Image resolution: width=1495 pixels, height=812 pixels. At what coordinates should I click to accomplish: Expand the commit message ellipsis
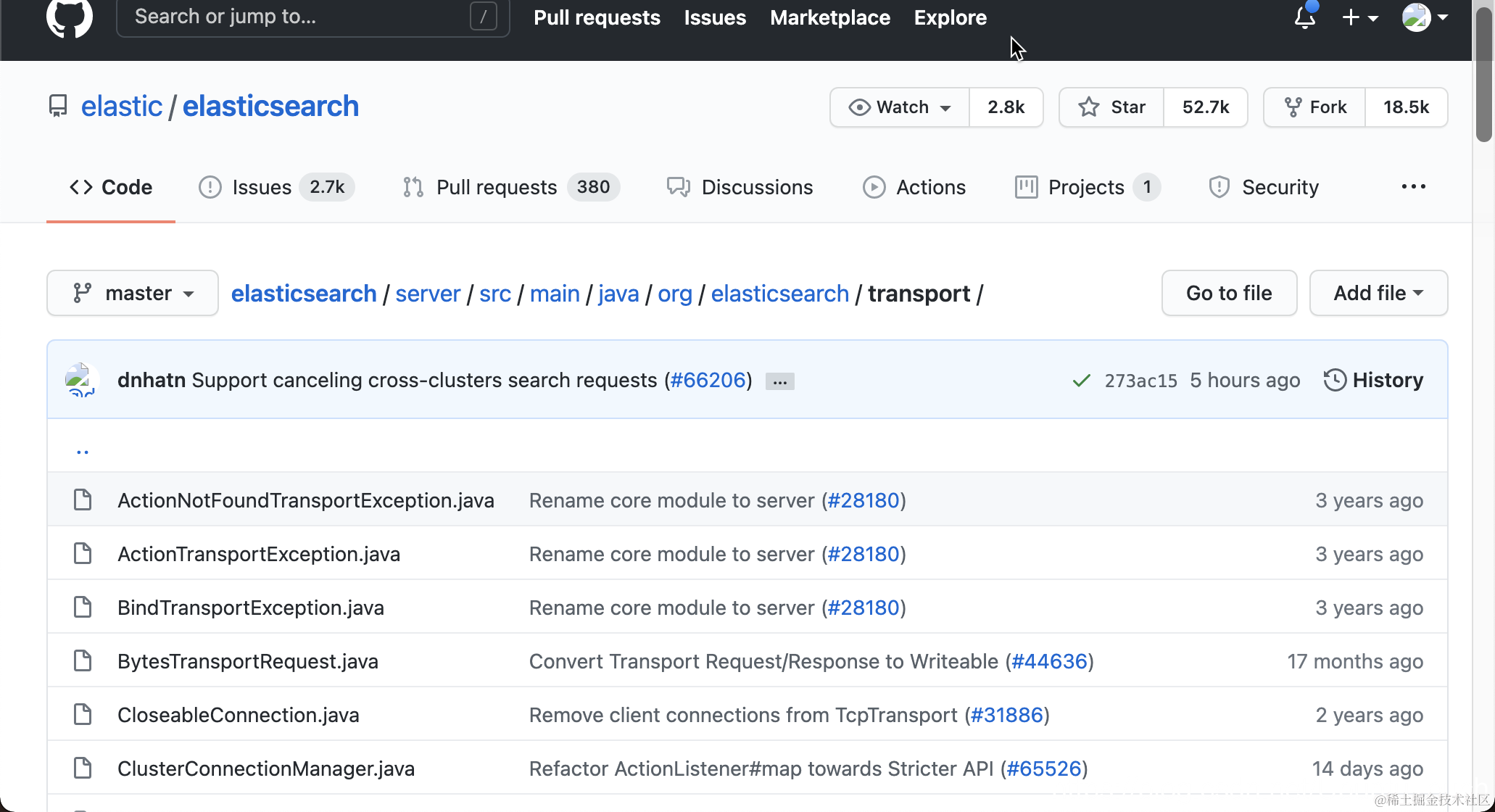click(780, 381)
